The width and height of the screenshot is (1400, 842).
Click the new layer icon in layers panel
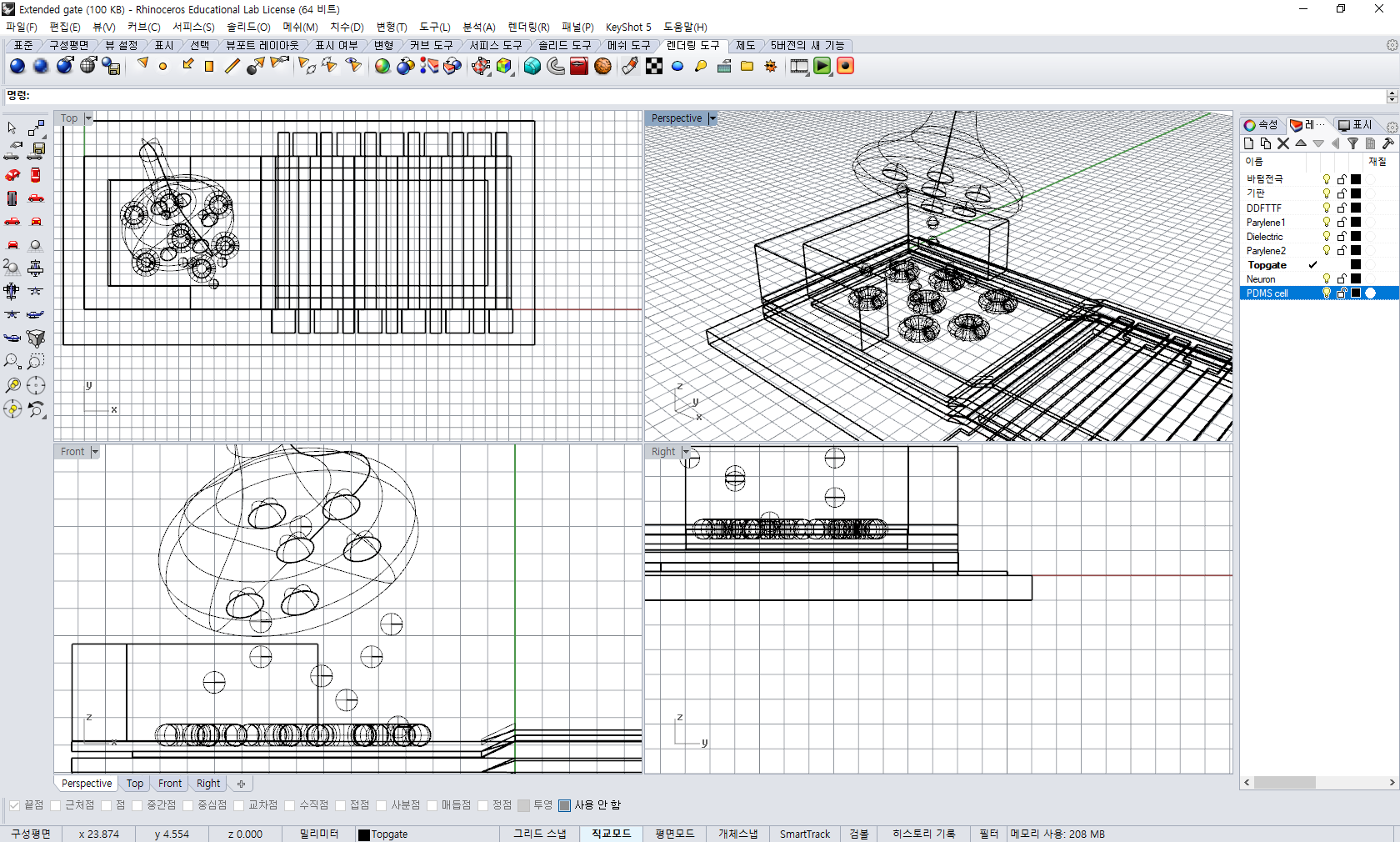click(1248, 143)
